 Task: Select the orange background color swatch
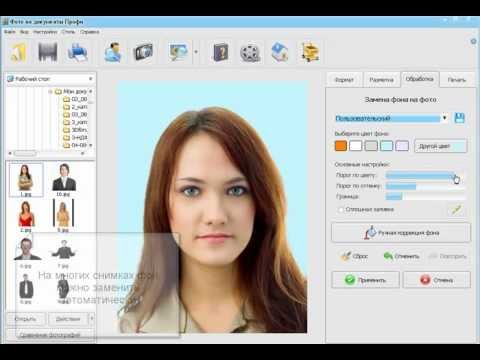(341, 146)
